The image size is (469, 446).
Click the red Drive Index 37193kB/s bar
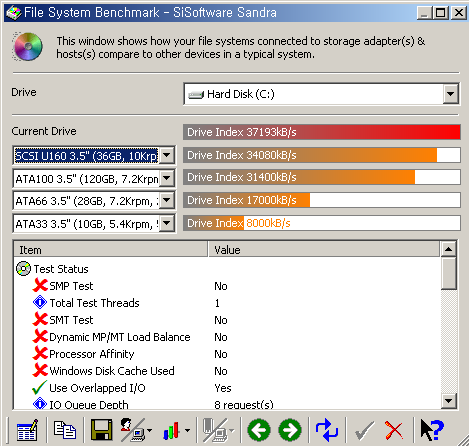[x=322, y=132]
